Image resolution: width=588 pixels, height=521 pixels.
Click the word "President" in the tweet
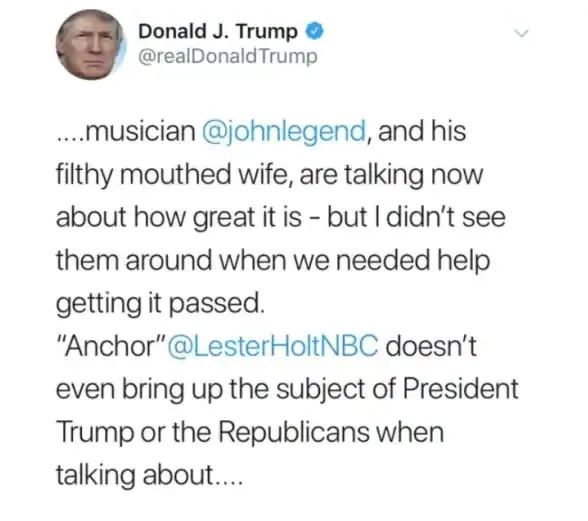[x=461, y=389]
